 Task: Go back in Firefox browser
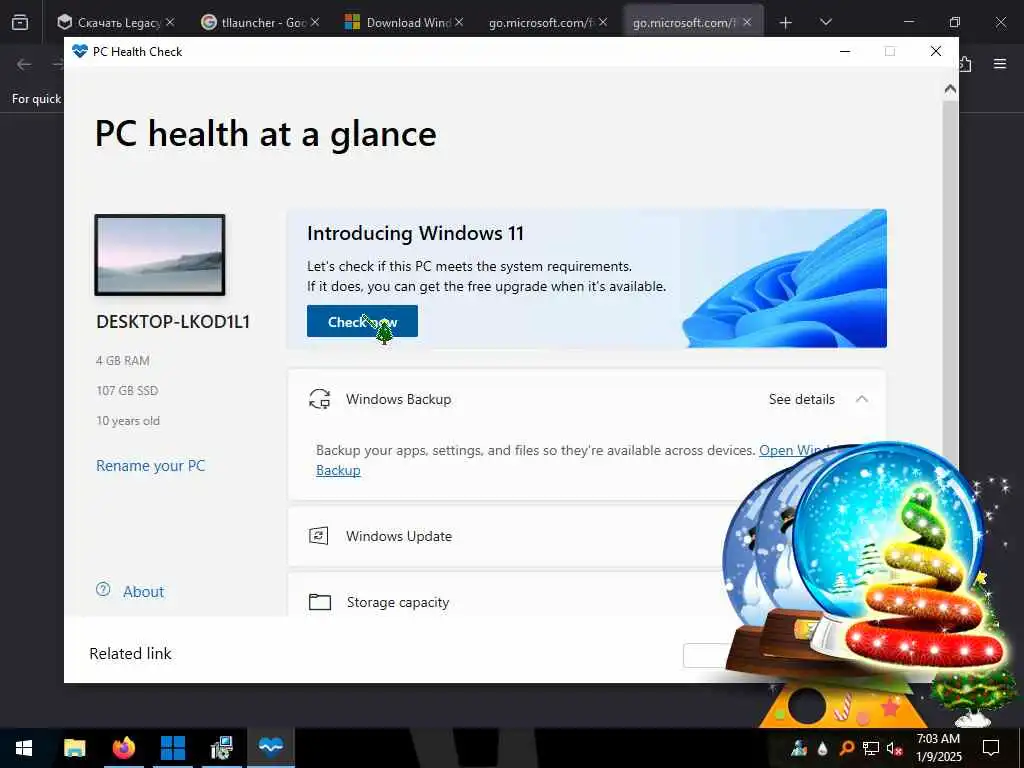coord(24,64)
